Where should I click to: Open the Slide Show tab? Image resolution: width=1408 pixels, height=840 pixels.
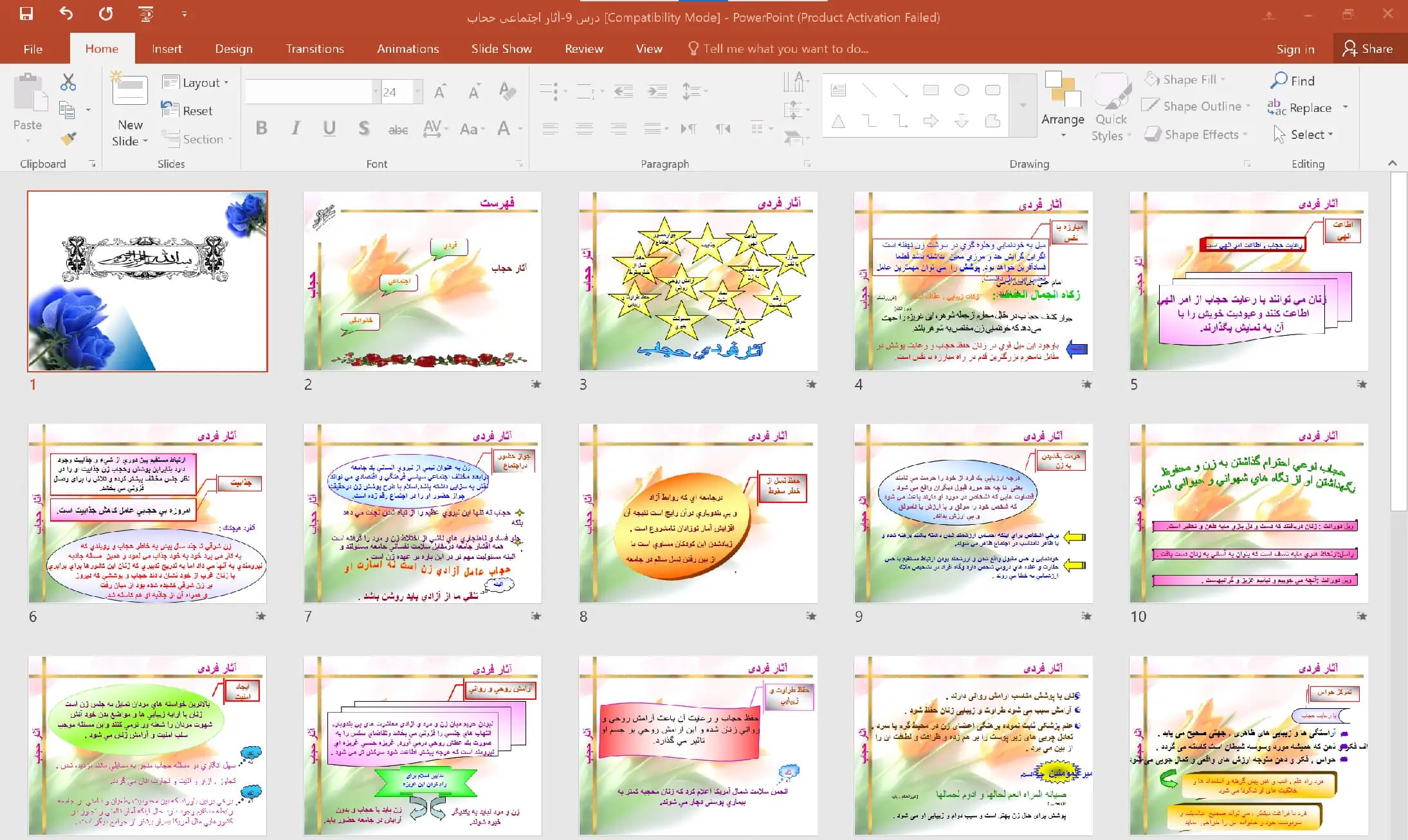pos(501,49)
